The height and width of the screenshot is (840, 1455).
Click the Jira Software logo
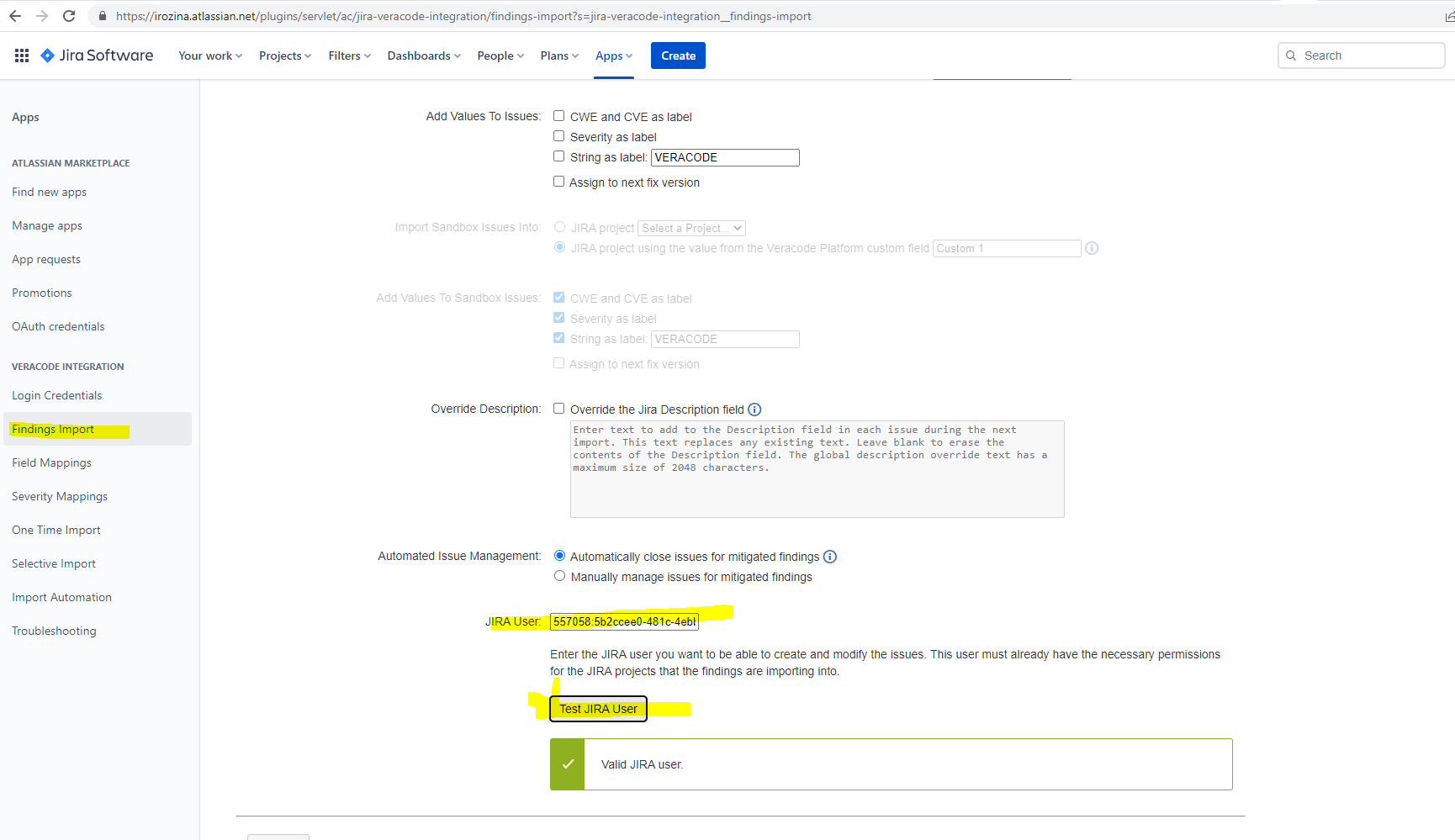pyautogui.click(x=96, y=55)
